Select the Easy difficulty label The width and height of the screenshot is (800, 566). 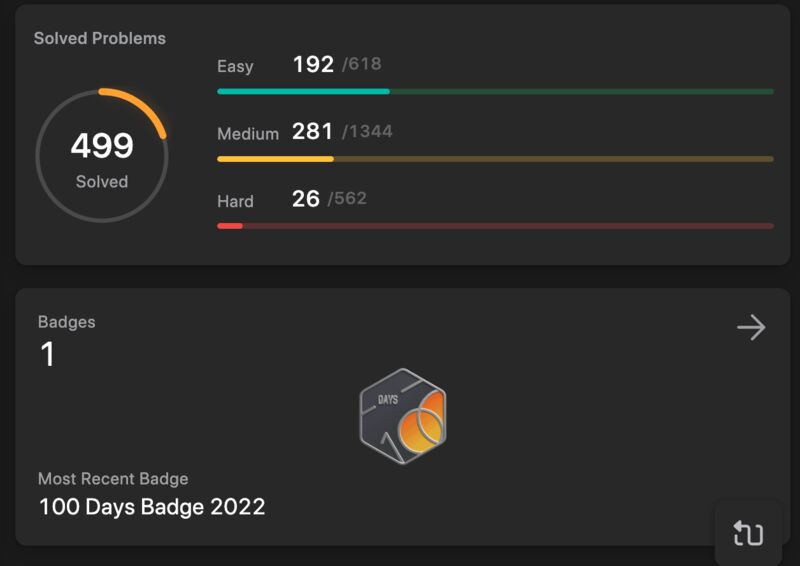(235, 66)
